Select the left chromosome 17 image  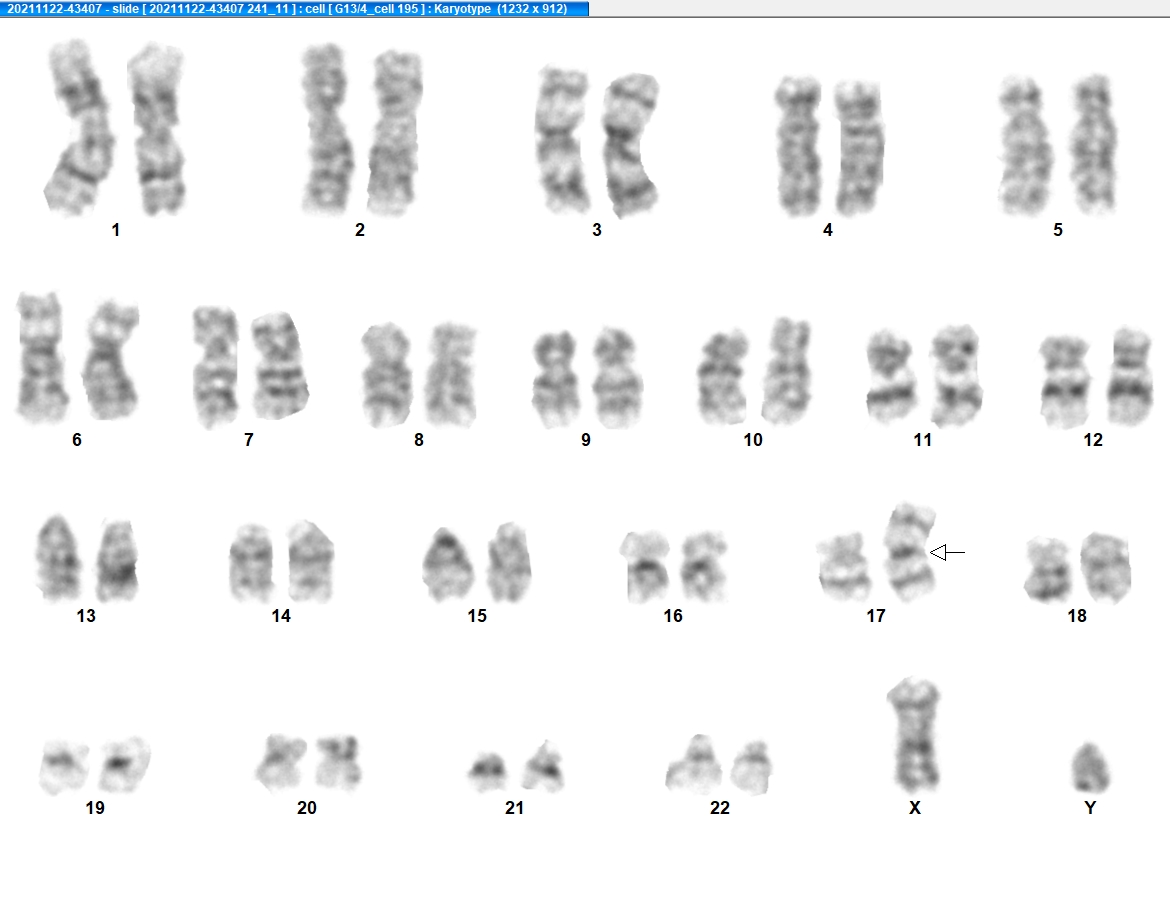click(x=844, y=567)
